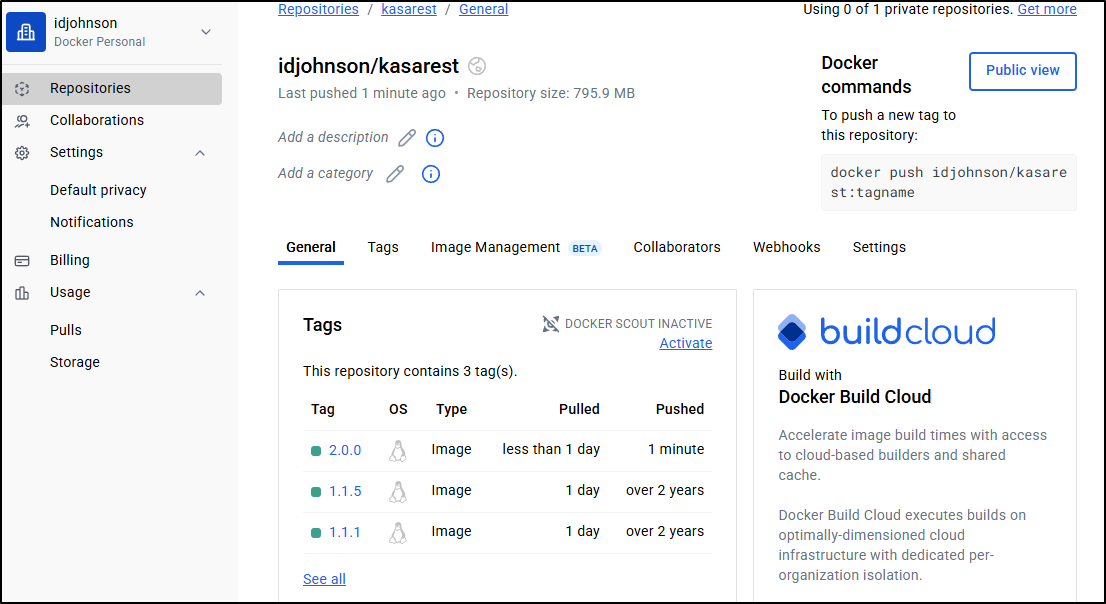Collapse the Settings section chevron

[200, 152]
